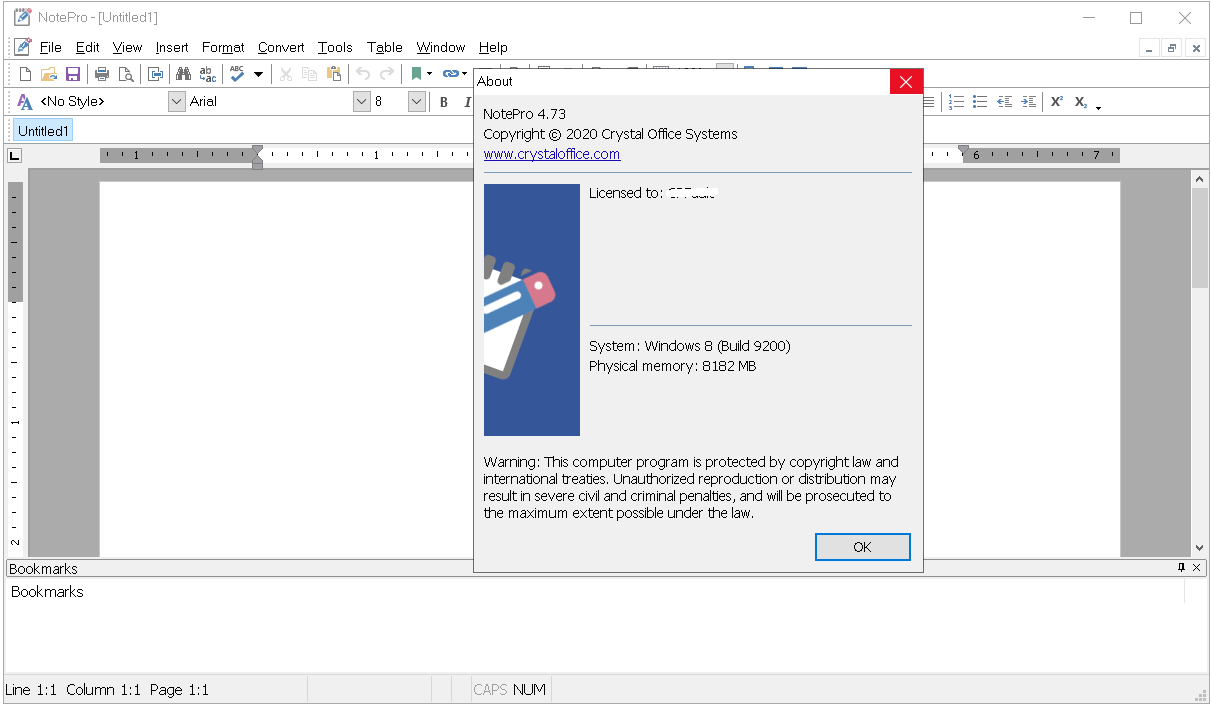
Task: Click the Paste clipboard icon
Action: pyautogui.click(x=334, y=74)
